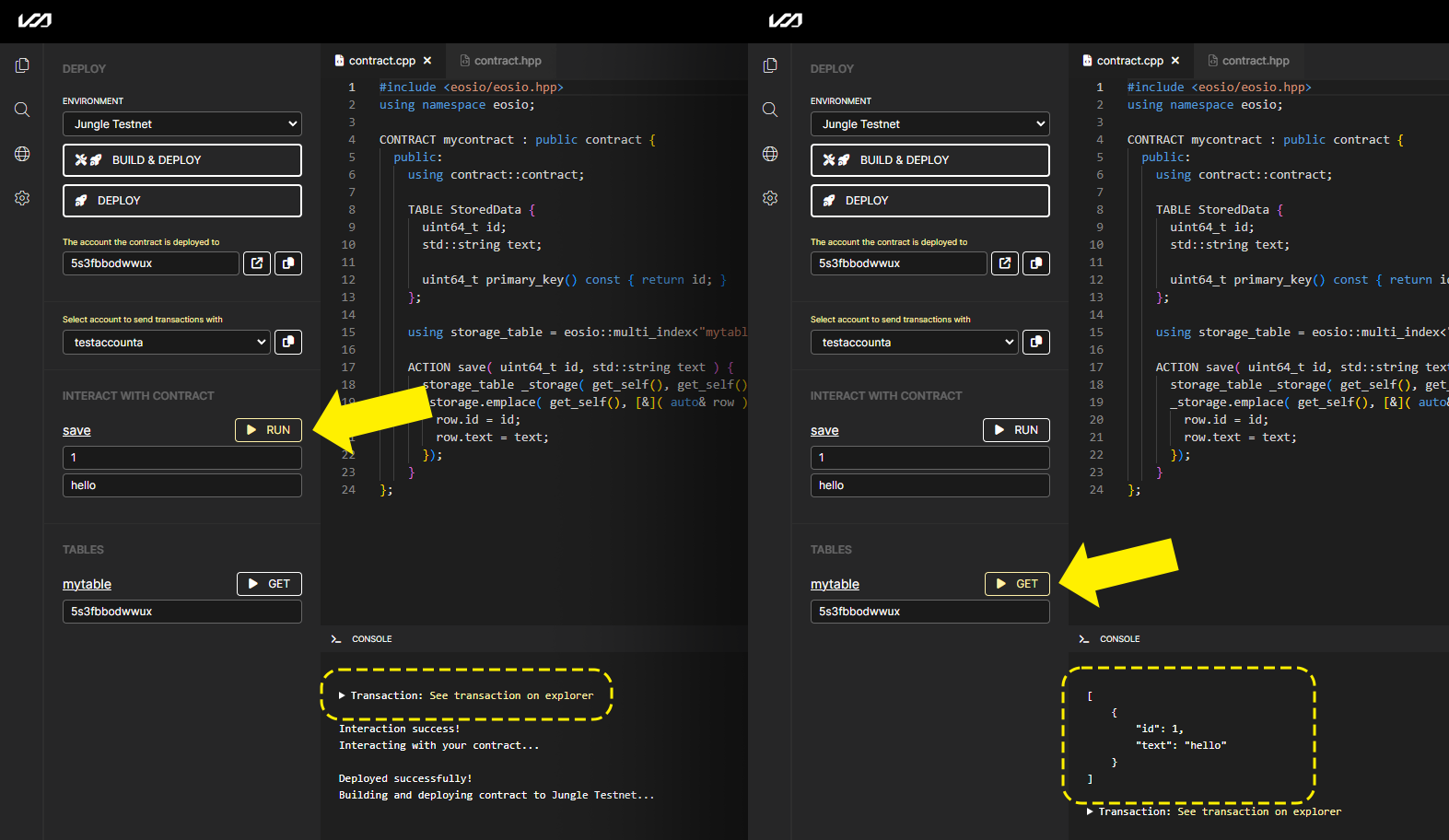Focus the id field containing 1, right panel
This screenshot has height=840, width=1449.
tap(930, 458)
